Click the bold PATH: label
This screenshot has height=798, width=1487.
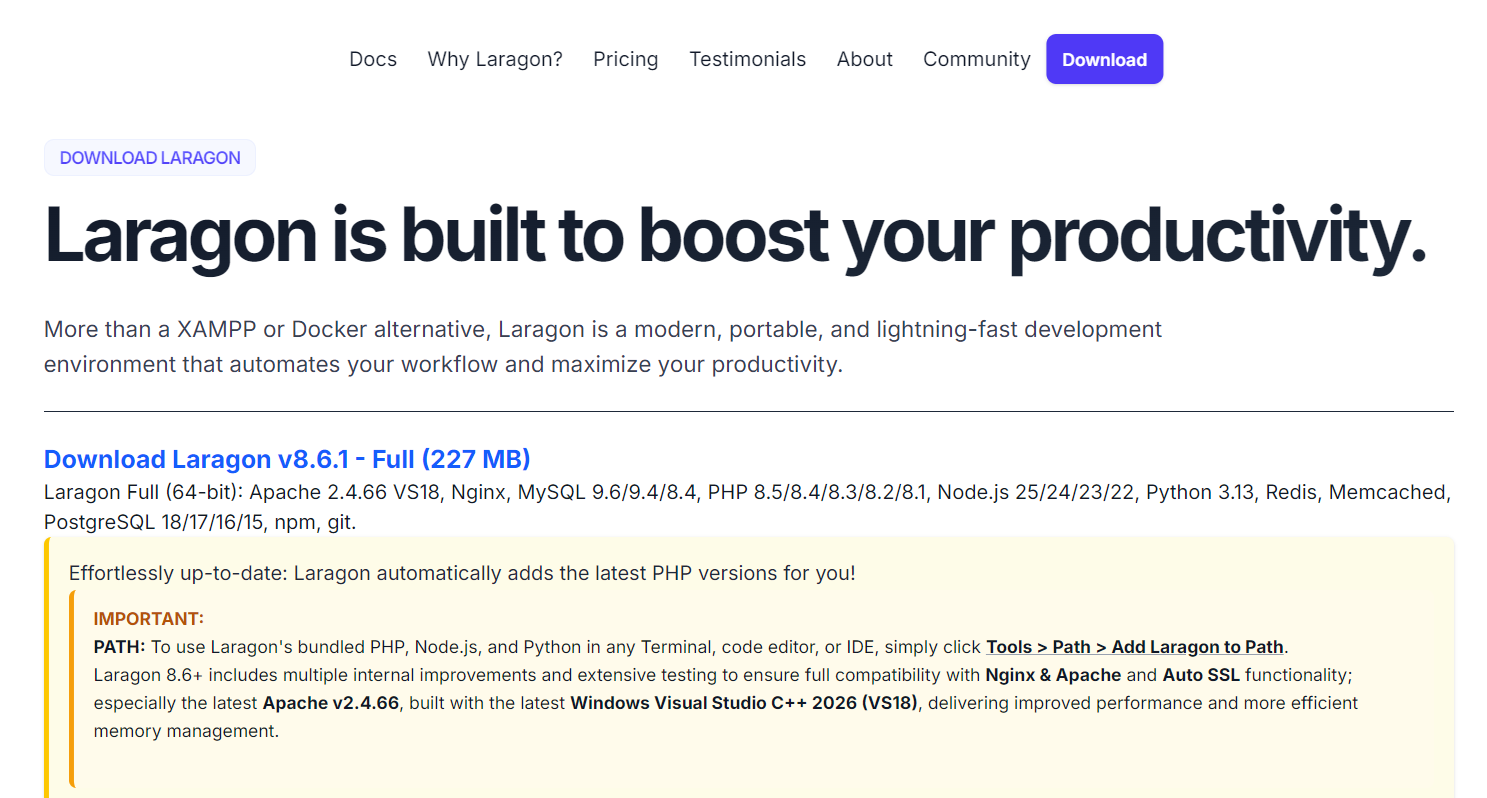click(120, 646)
